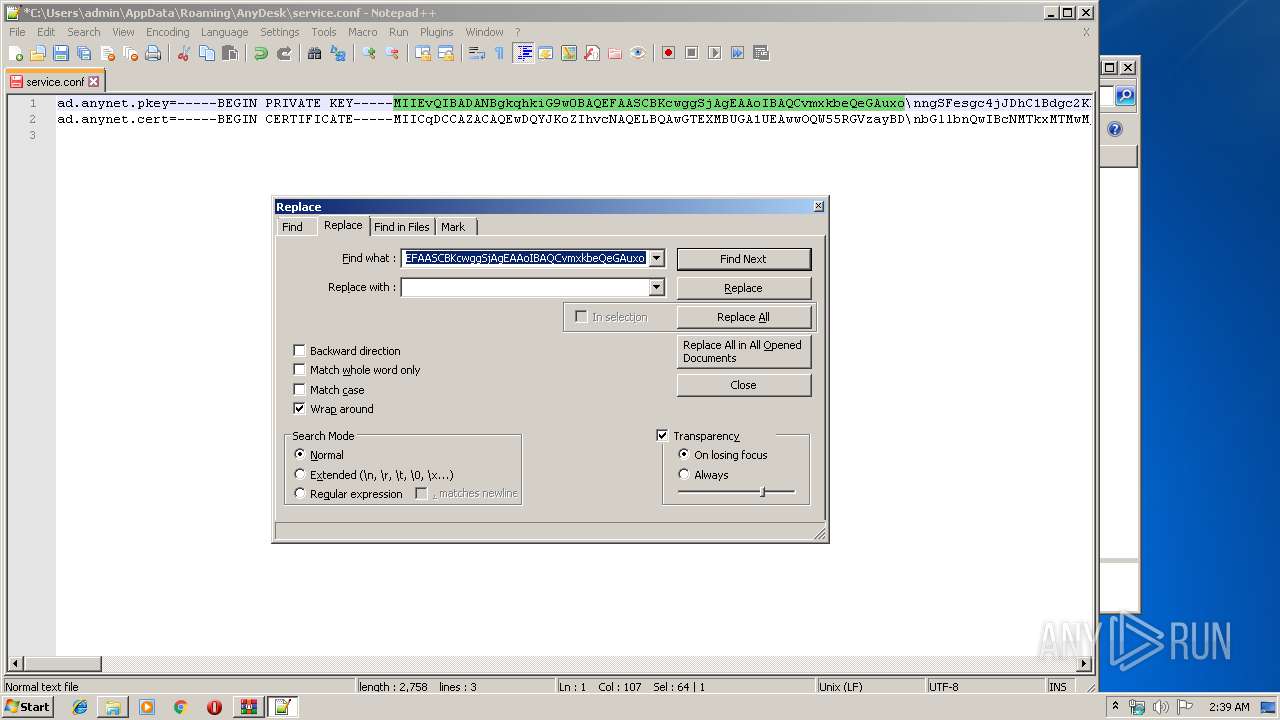This screenshot has width=1280, height=720.
Task: Start macro recording with the red dot icon
Action: pos(669,53)
